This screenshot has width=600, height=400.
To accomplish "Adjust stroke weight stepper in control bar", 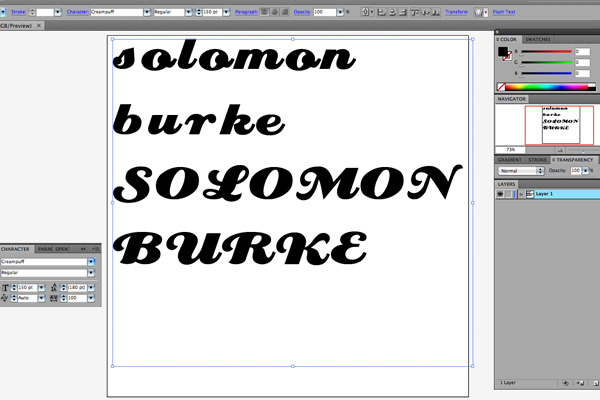I will tap(32, 12).
